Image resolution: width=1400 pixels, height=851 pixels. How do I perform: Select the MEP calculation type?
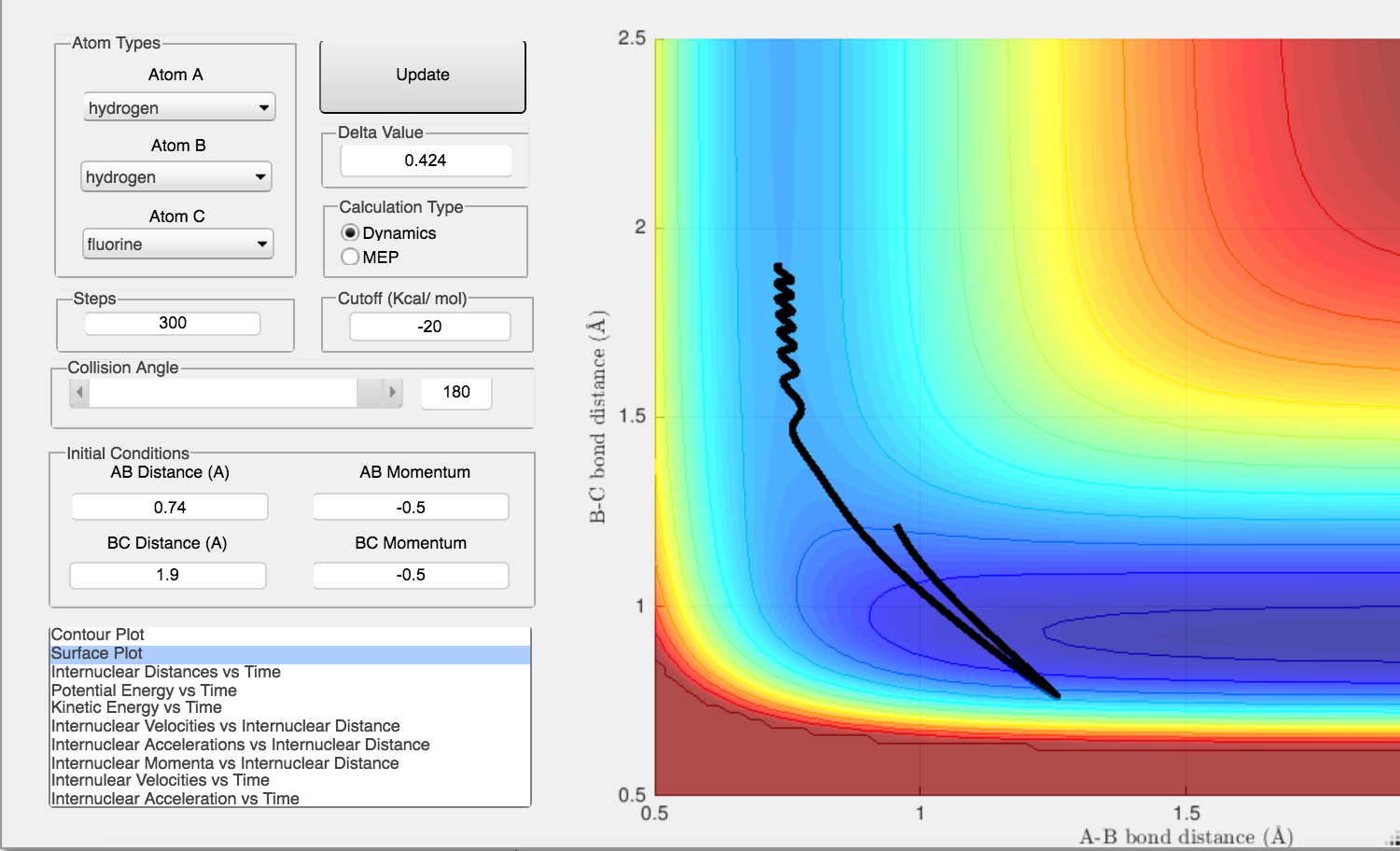click(351, 257)
